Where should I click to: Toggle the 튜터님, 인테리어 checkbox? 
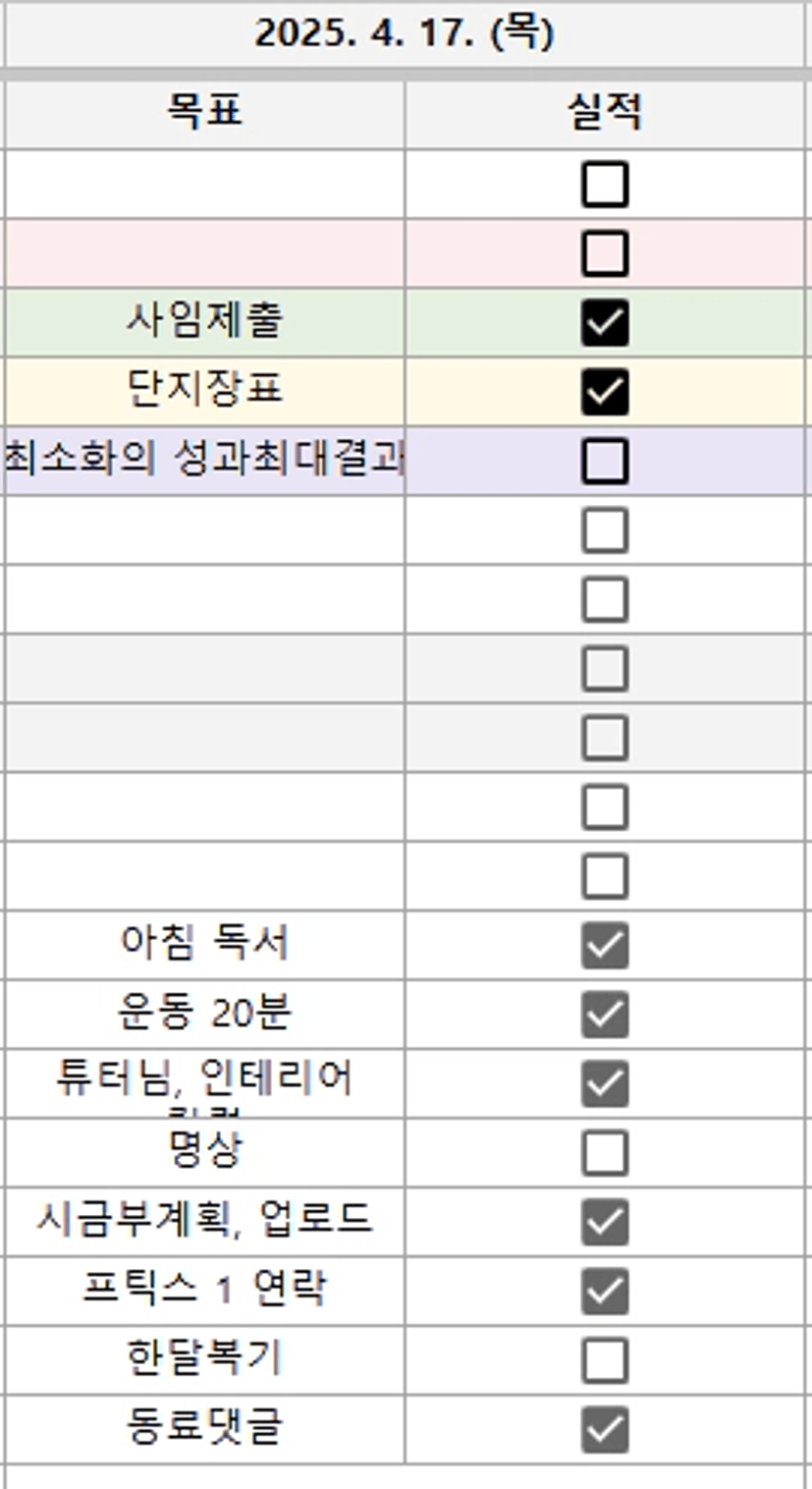pyautogui.click(x=604, y=1083)
